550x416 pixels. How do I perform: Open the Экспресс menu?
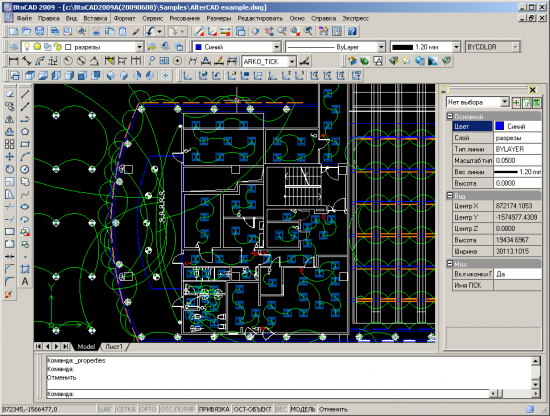(355, 18)
